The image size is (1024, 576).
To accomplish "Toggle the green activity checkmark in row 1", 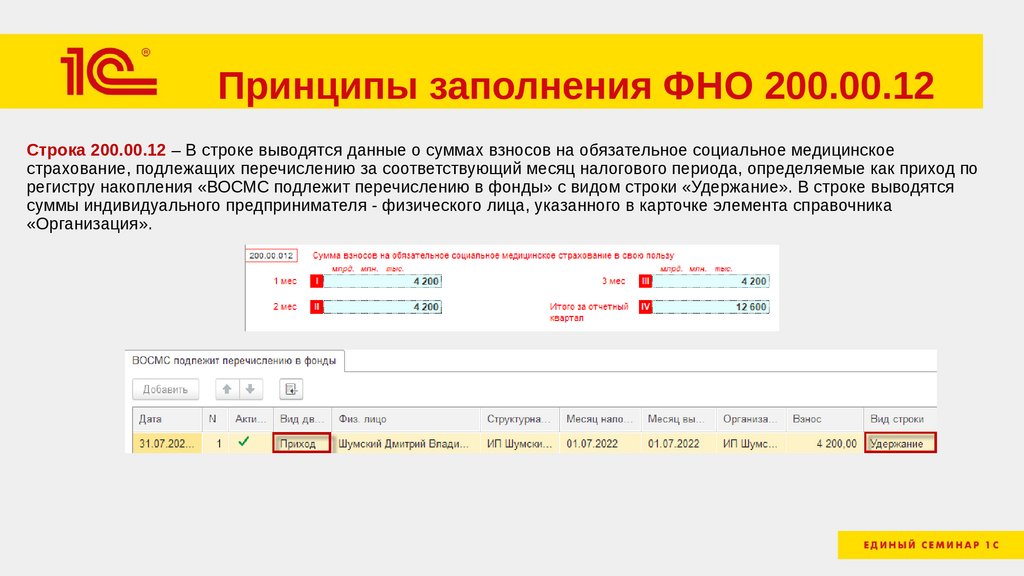I will click(243, 442).
